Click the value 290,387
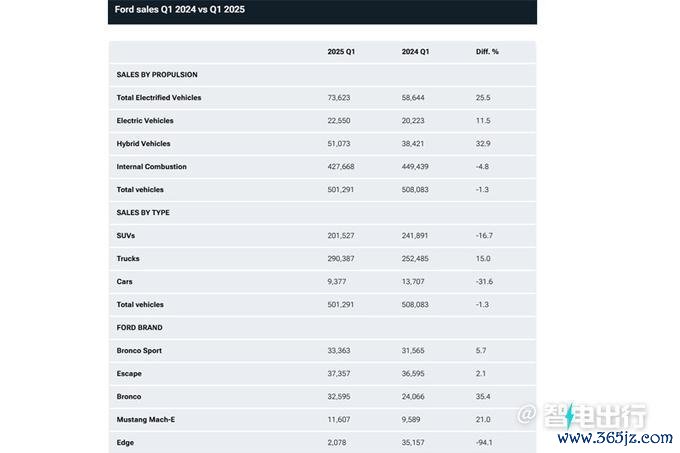This screenshot has height=453, width=680. pos(341,258)
